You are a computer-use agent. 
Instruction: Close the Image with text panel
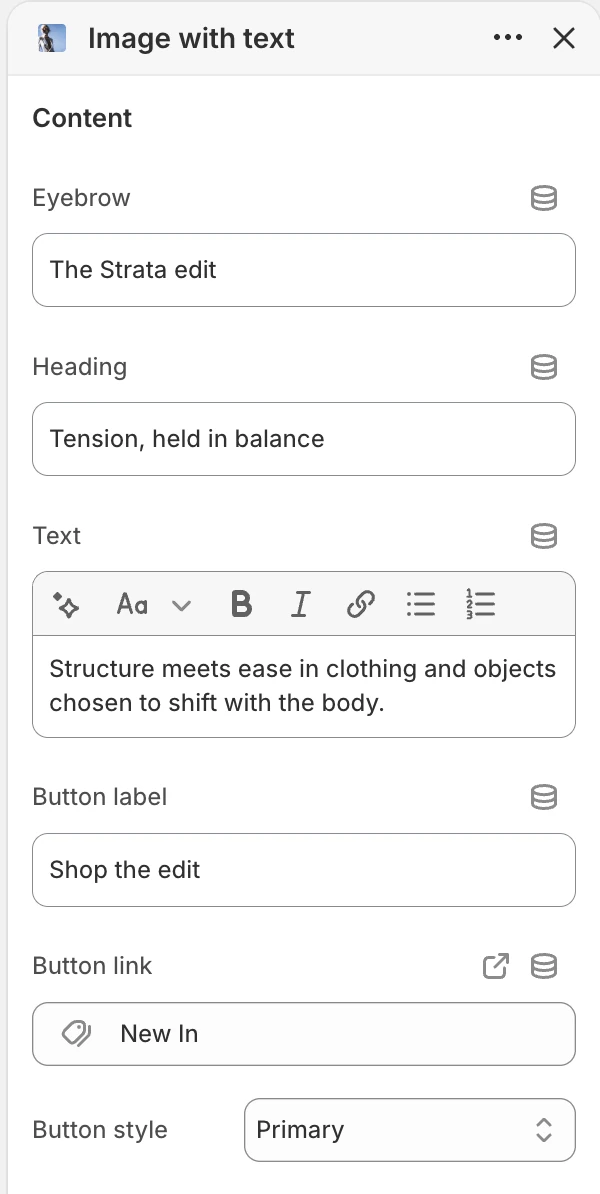coord(563,38)
